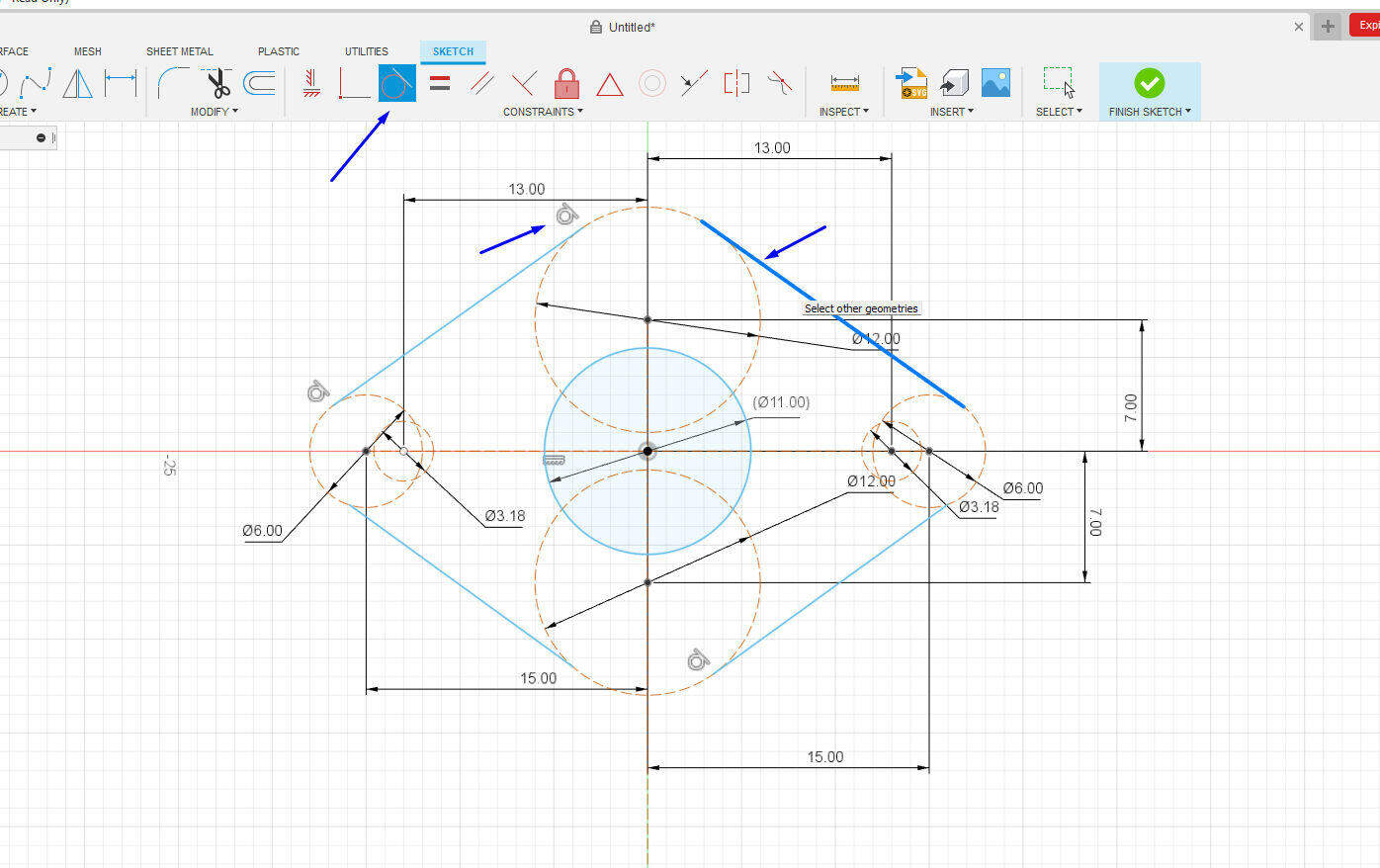Image resolution: width=1380 pixels, height=868 pixels.
Task: Click the lock icon beside Untitled
Action: point(596,27)
